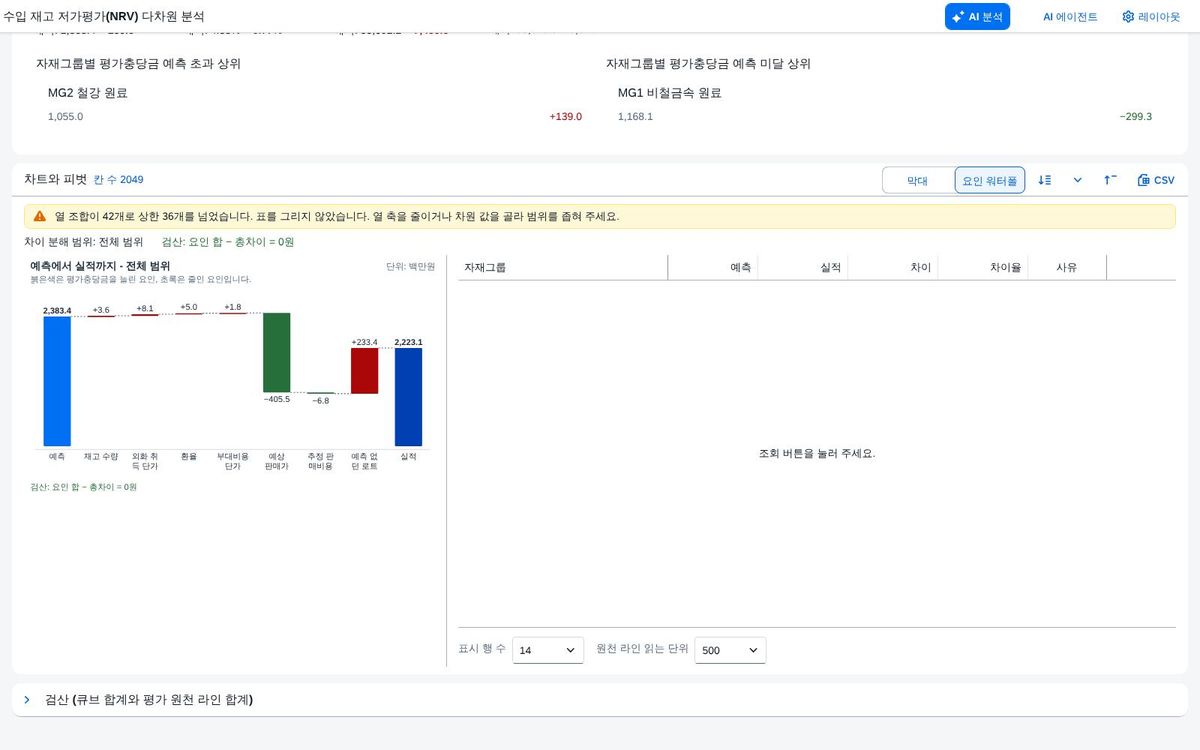The height and width of the screenshot is (750, 1200).
Task: Open the chevron dropdown in chart toolbar
Action: [1078, 180]
